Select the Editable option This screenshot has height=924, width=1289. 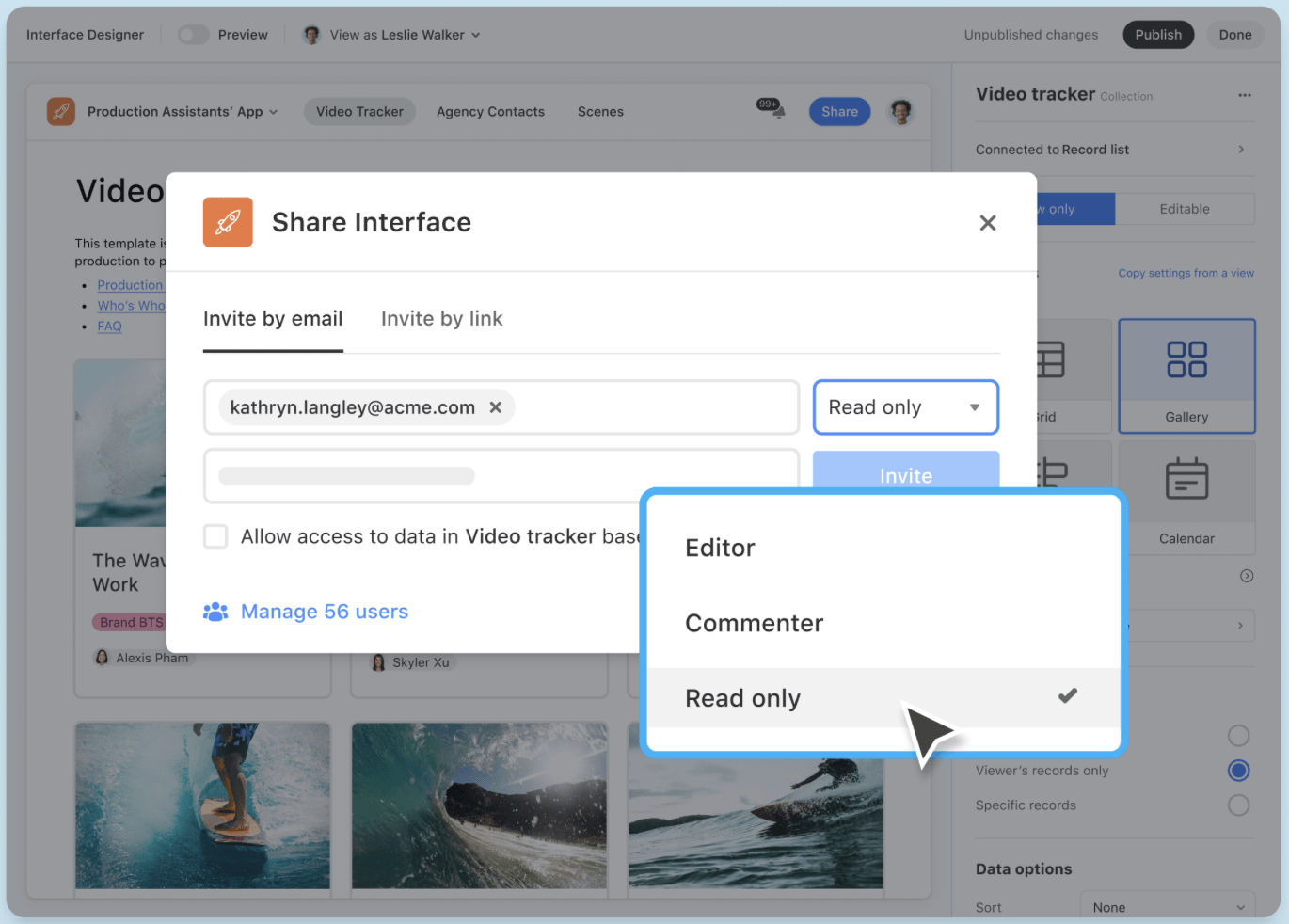(x=1185, y=209)
